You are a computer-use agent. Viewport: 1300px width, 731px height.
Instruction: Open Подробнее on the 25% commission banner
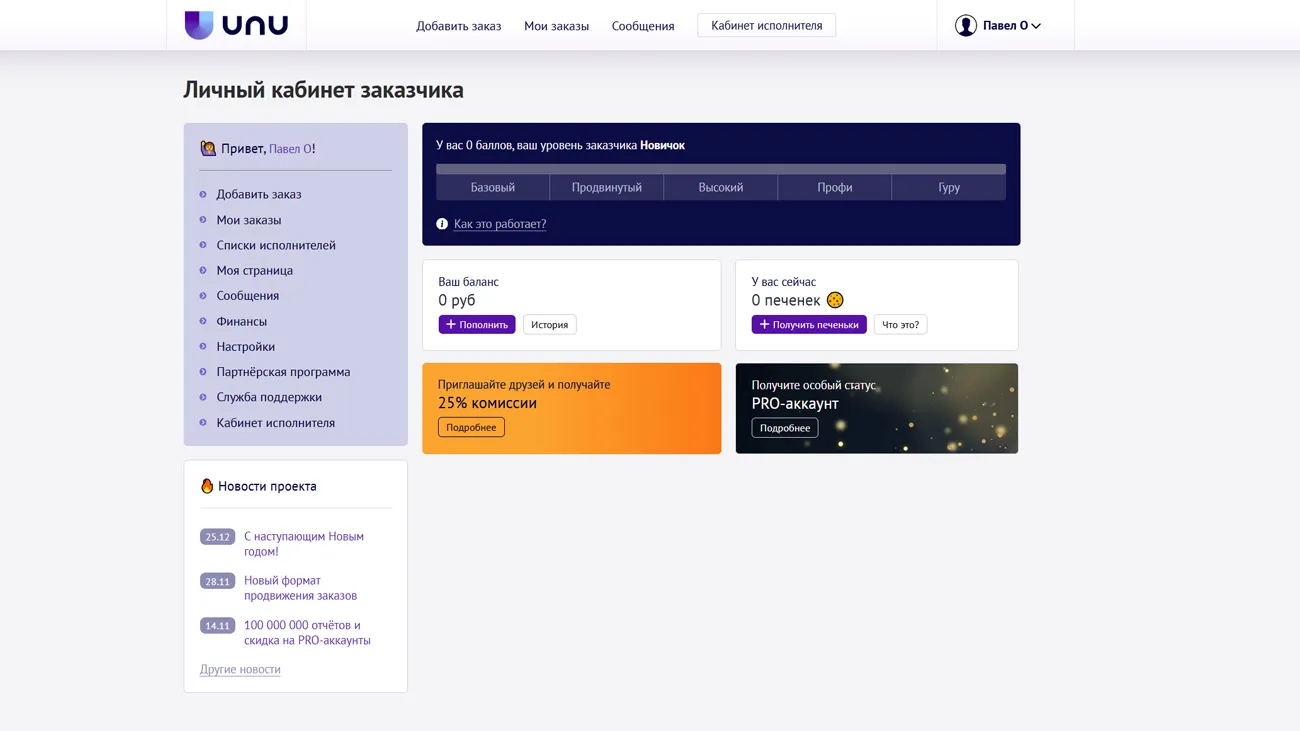[471, 428]
